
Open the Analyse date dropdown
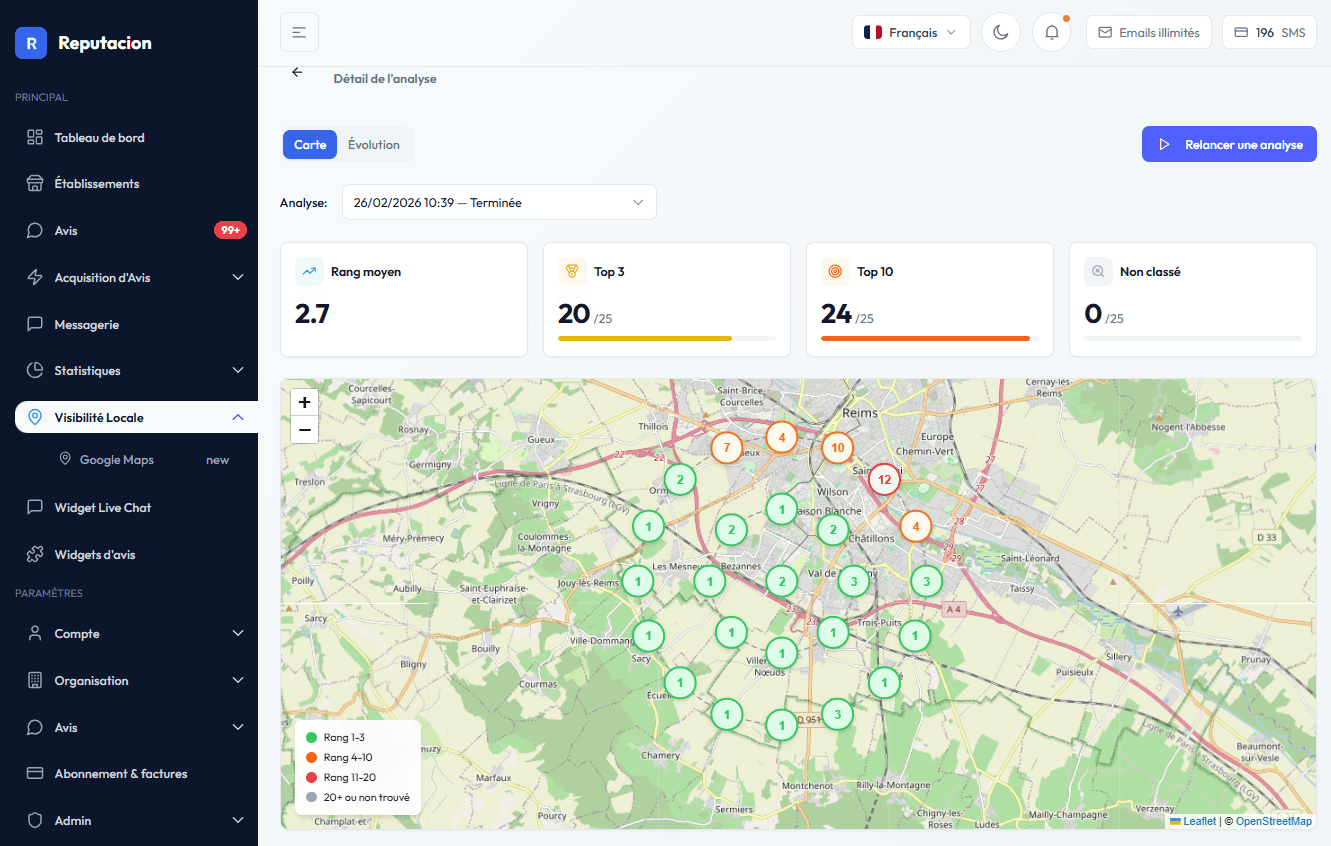499,202
